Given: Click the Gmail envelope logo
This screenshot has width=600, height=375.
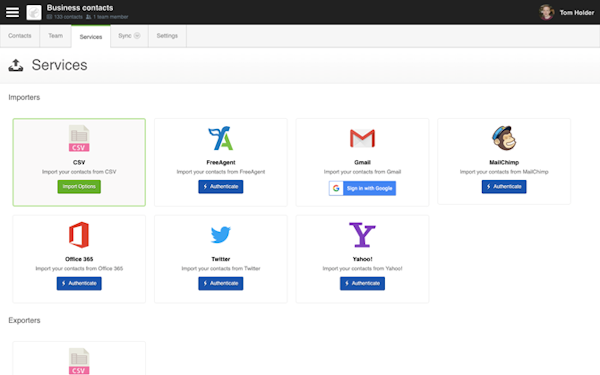Looking at the screenshot, I should point(362,138).
